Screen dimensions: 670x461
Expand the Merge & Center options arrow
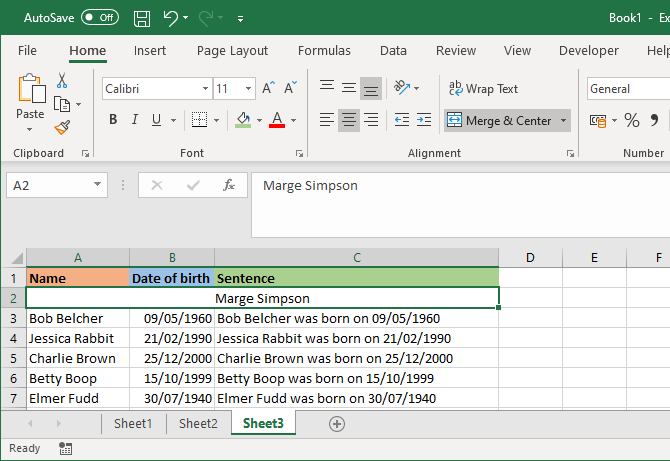(x=564, y=120)
